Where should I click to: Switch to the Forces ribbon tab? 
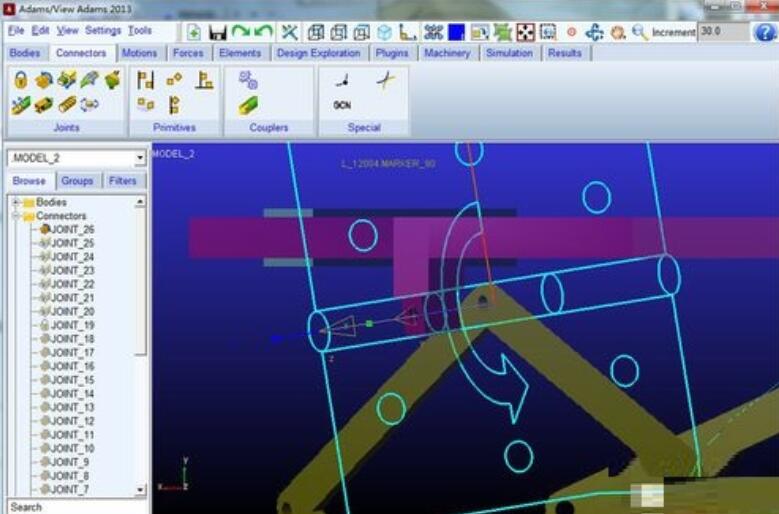click(x=188, y=53)
